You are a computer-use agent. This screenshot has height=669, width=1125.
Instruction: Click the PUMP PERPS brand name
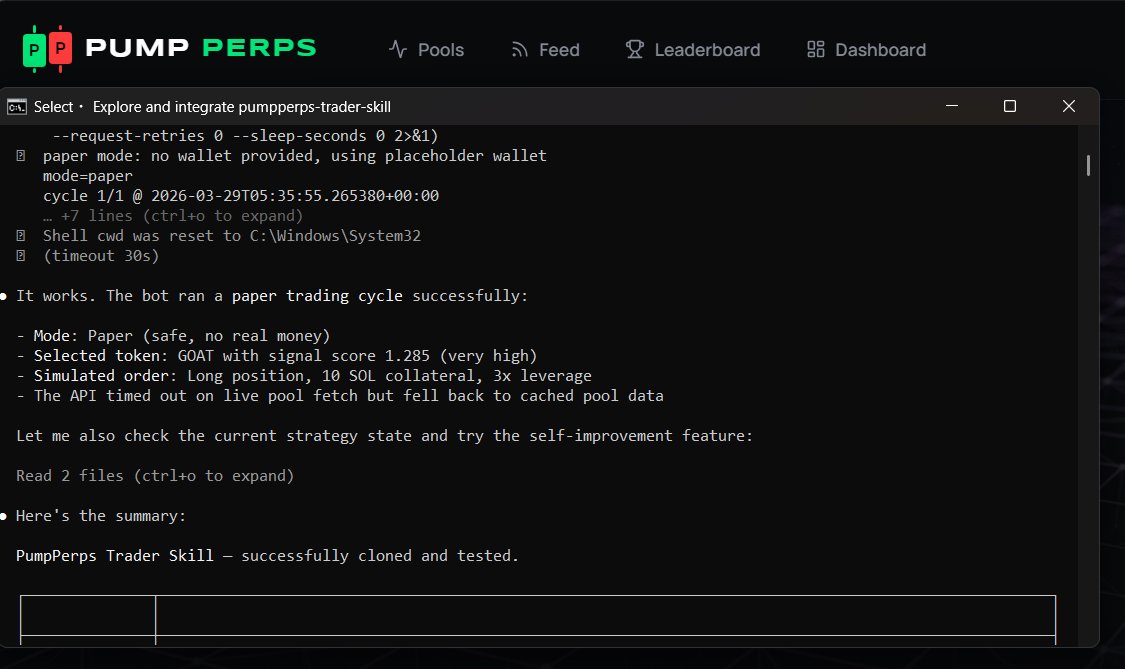[201, 48]
